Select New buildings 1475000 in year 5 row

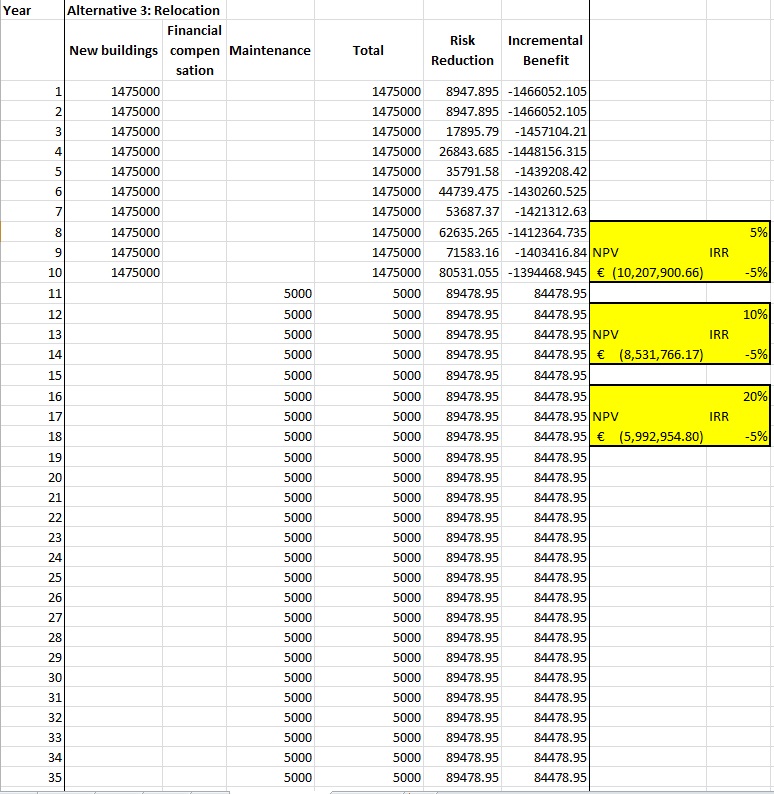tap(114, 171)
